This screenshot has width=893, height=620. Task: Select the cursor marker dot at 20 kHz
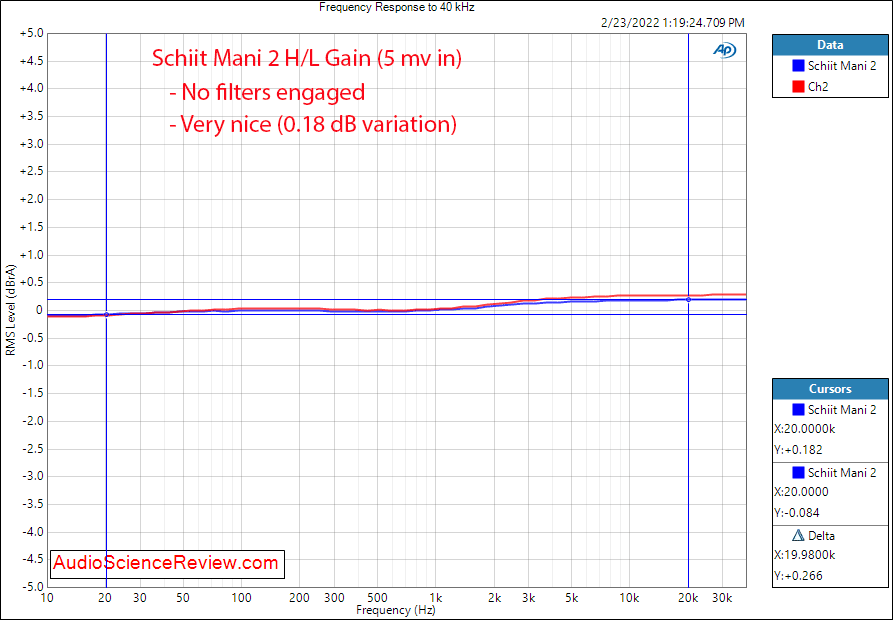click(689, 299)
